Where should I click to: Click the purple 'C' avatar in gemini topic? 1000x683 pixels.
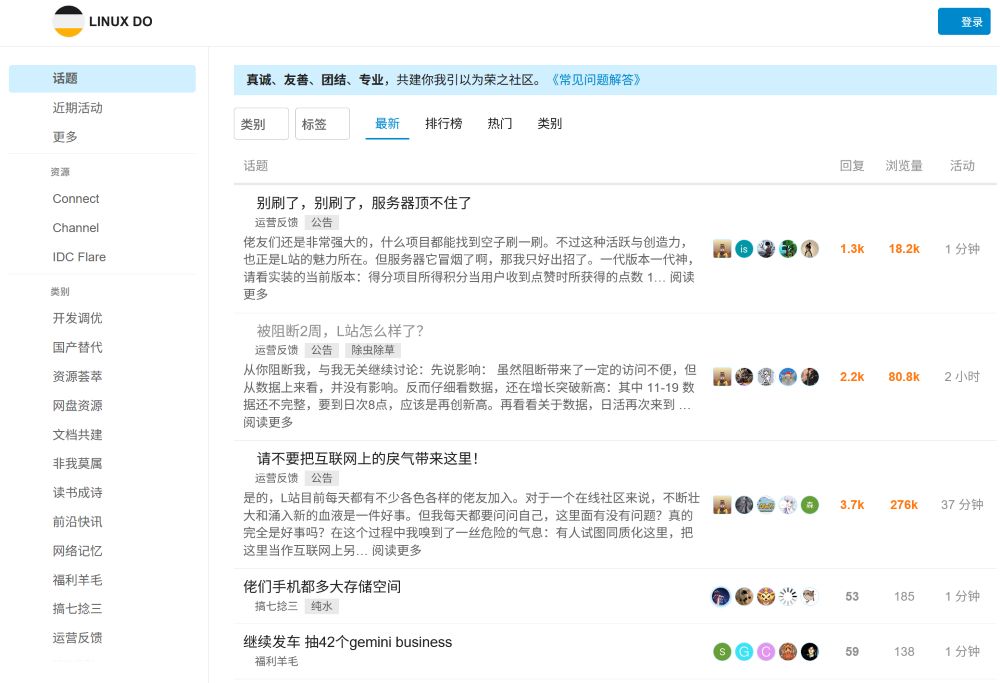click(x=766, y=652)
